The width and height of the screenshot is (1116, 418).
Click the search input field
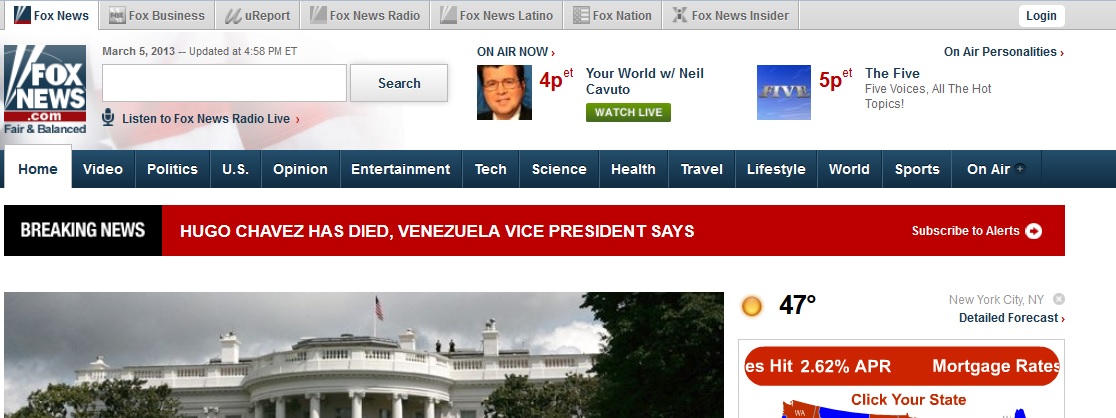(x=224, y=83)
